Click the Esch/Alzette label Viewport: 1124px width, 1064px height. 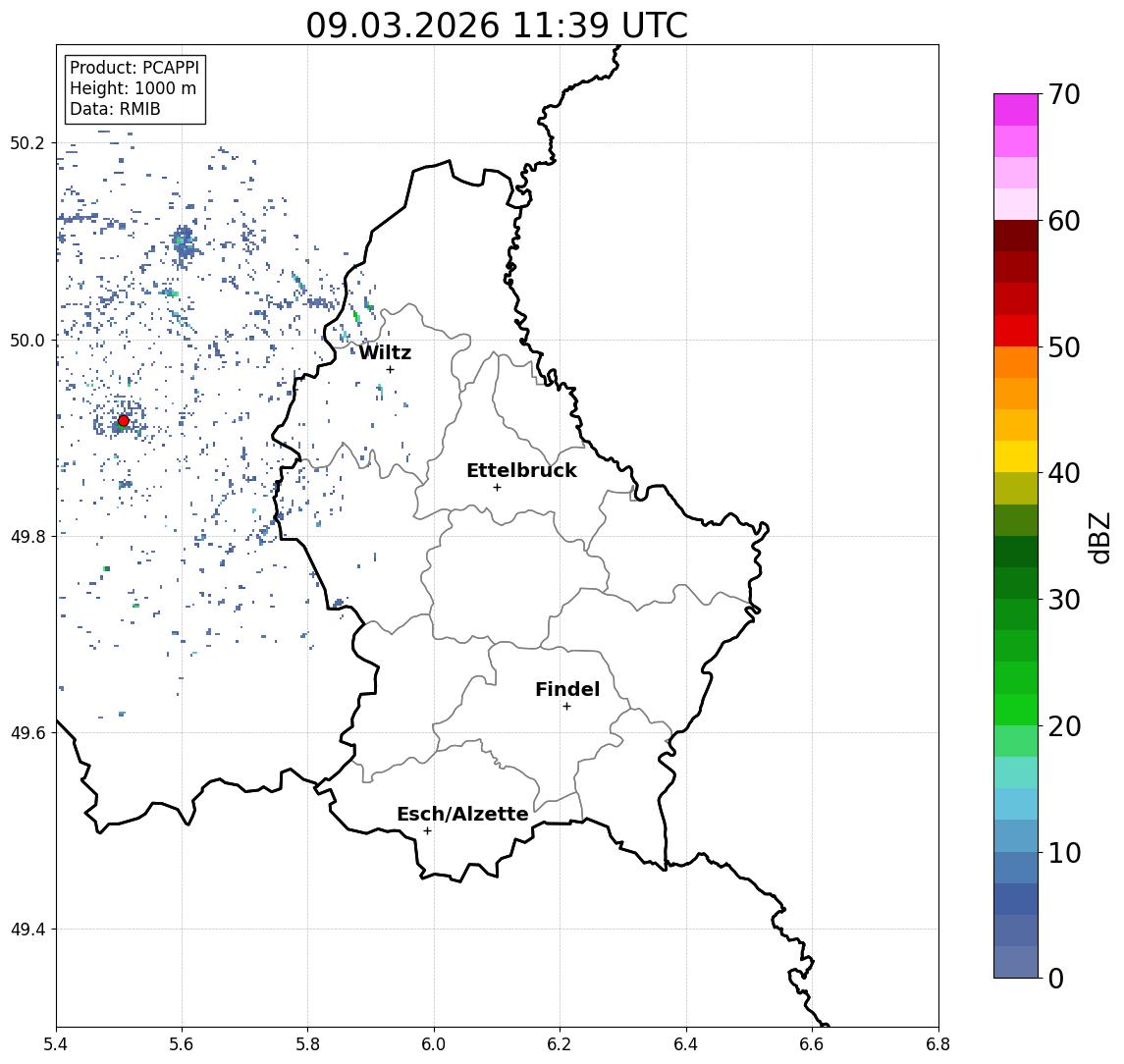coord(462,814)
